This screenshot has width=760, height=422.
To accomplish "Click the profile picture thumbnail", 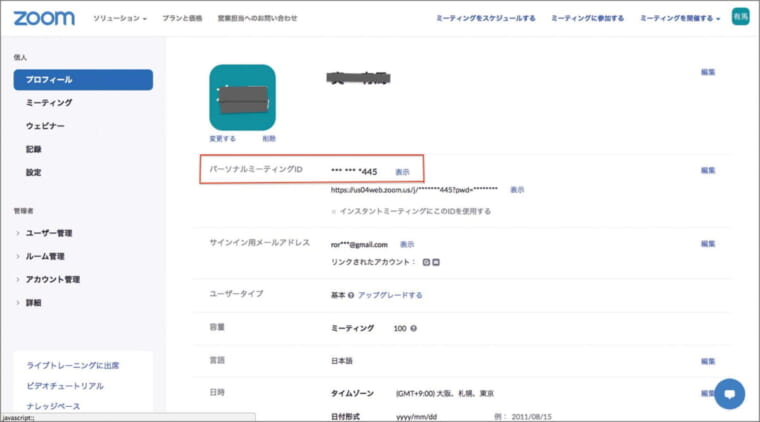I will click(242, 97).
